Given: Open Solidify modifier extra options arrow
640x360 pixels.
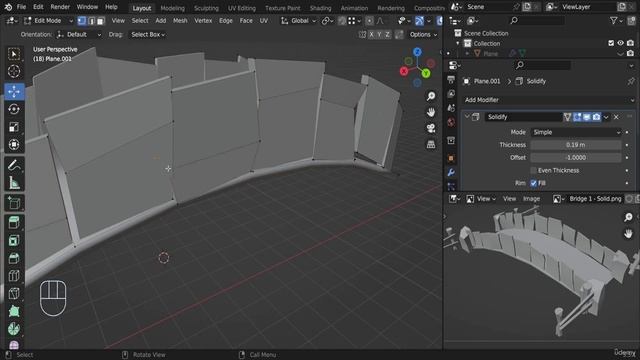Looking at the screenshot, I should click(x=606, y=117).
